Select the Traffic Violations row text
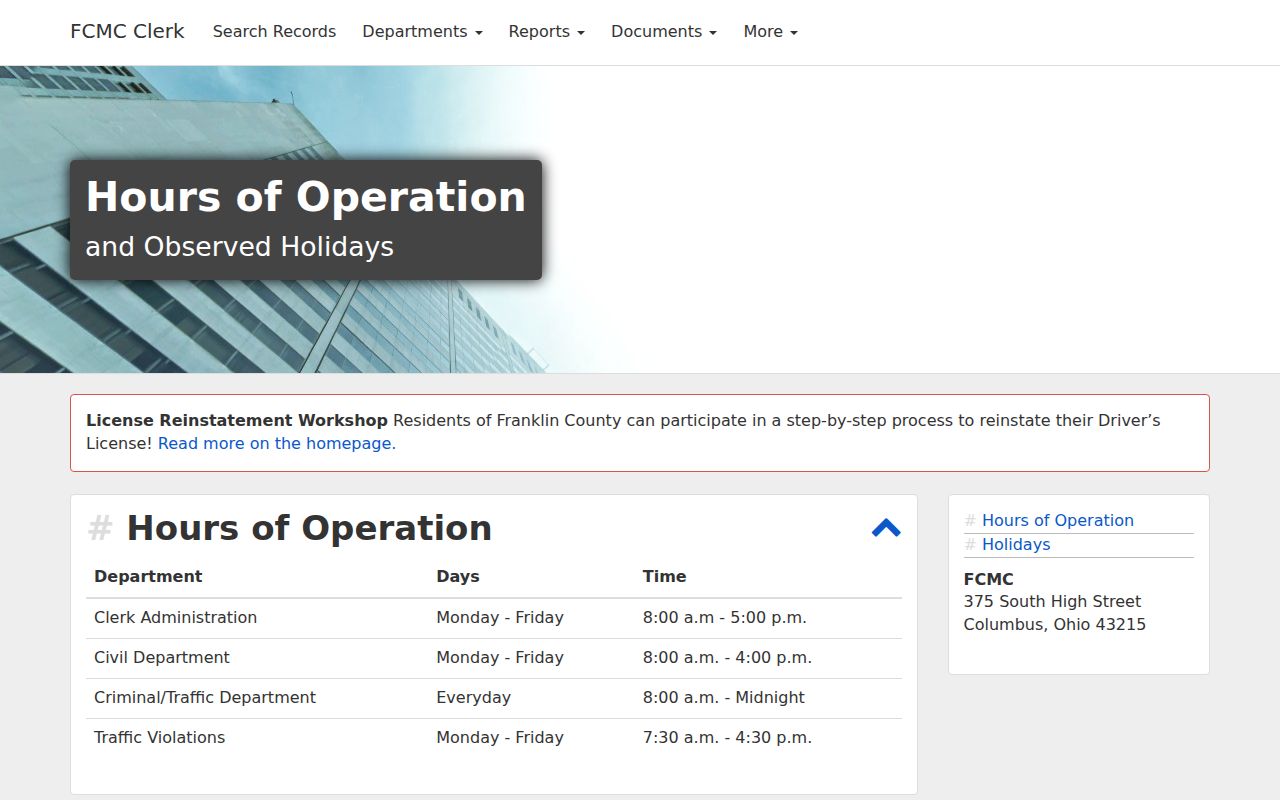1280x800 pixels. click(x=160, y=737)
